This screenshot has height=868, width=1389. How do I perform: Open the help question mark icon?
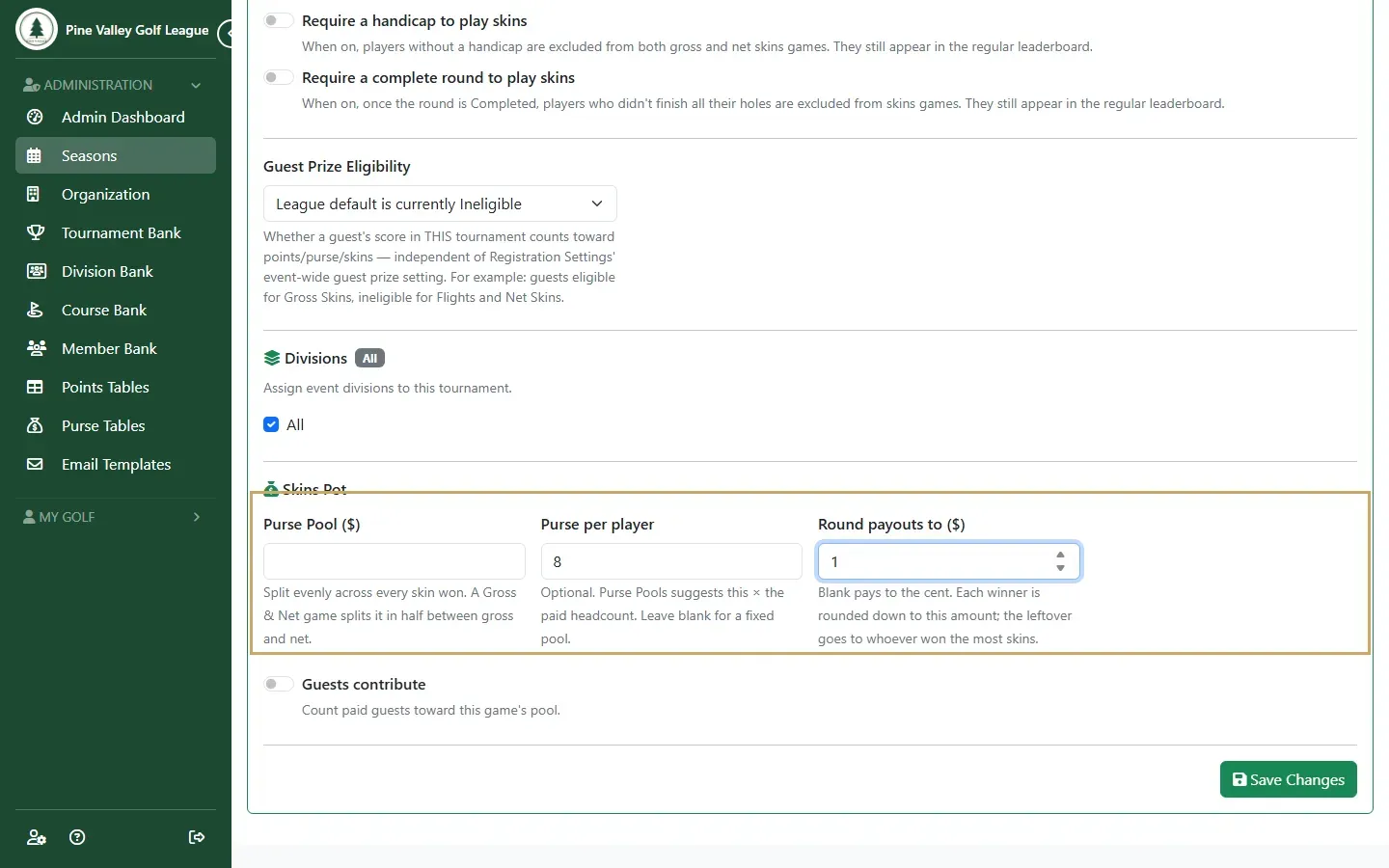tap(78, 837)
